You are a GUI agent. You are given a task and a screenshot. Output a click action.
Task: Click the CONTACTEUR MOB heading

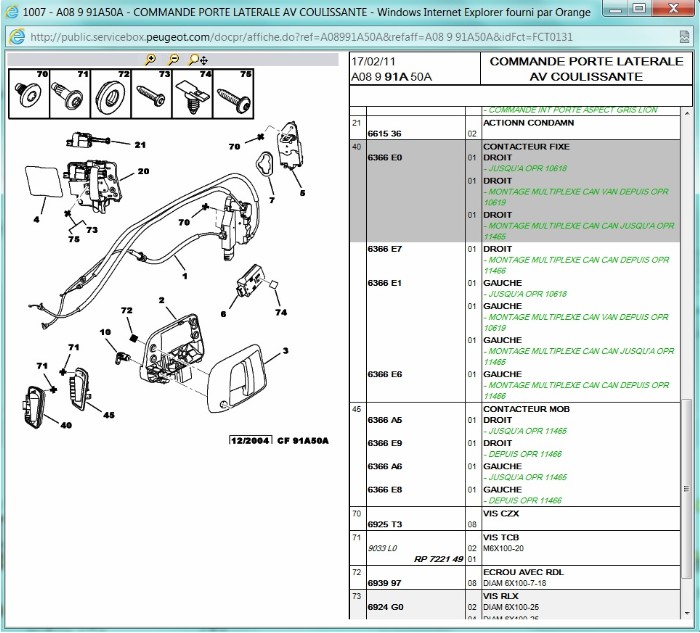[526, 409]
